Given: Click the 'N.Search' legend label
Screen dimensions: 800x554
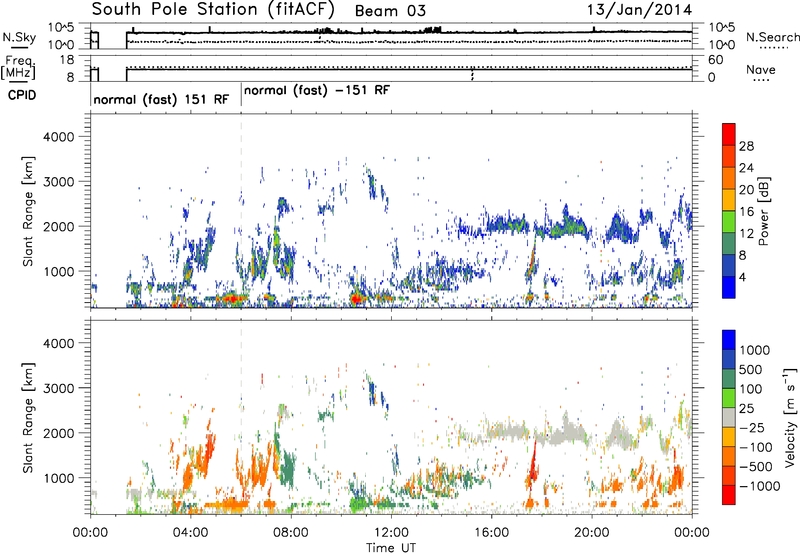Looking at the screenshot, I should (x=772, y=37).
